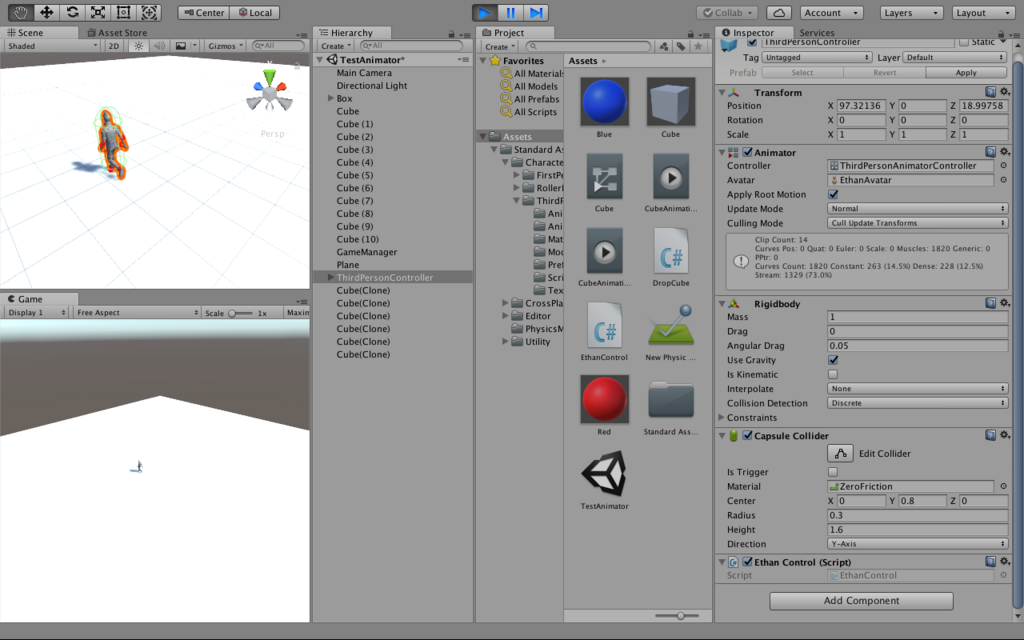Open the Account menu
1024x640 pixels.
pos(830,12)
